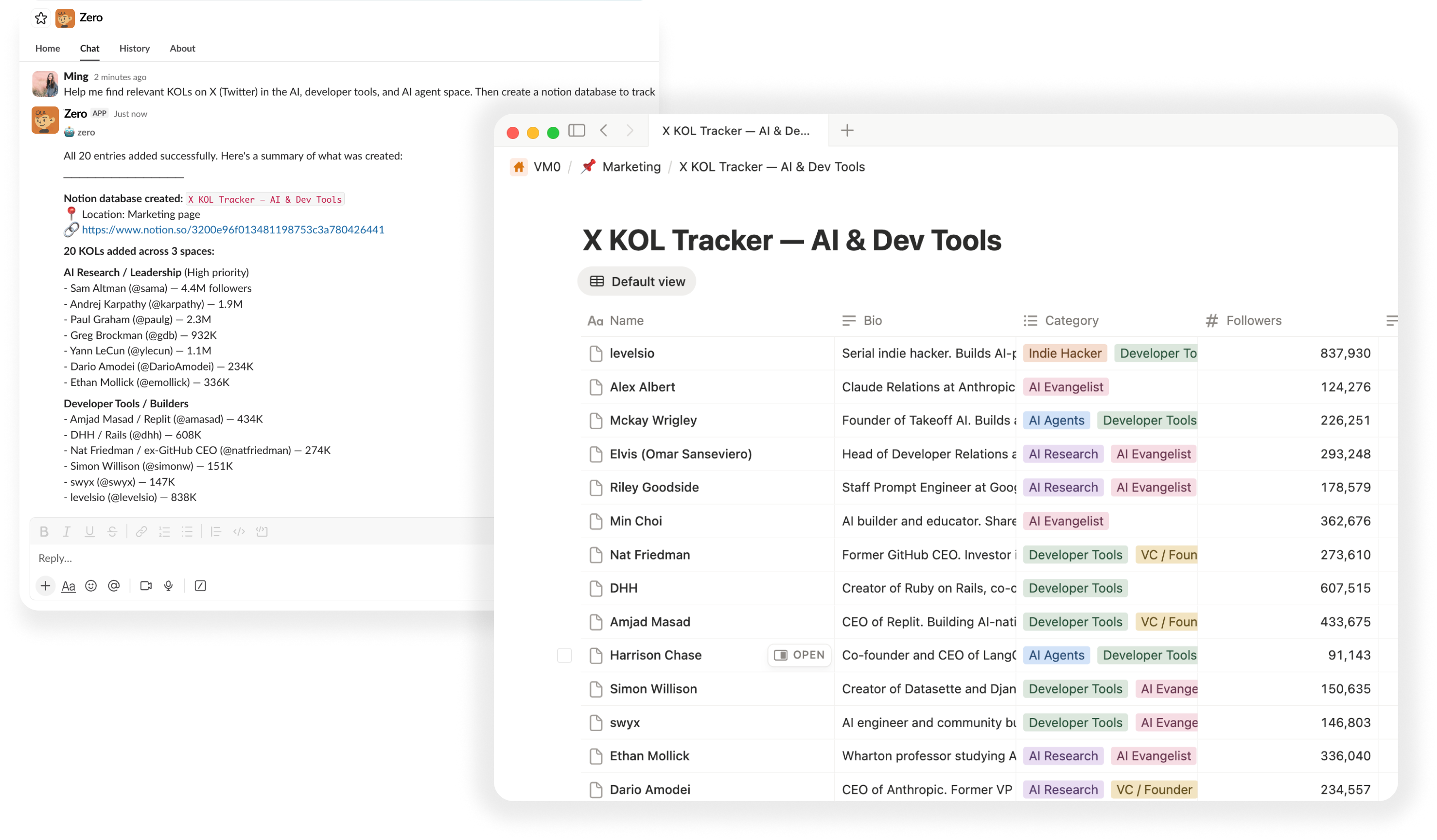
Task: Record a video clip
Action: (146, 586)
